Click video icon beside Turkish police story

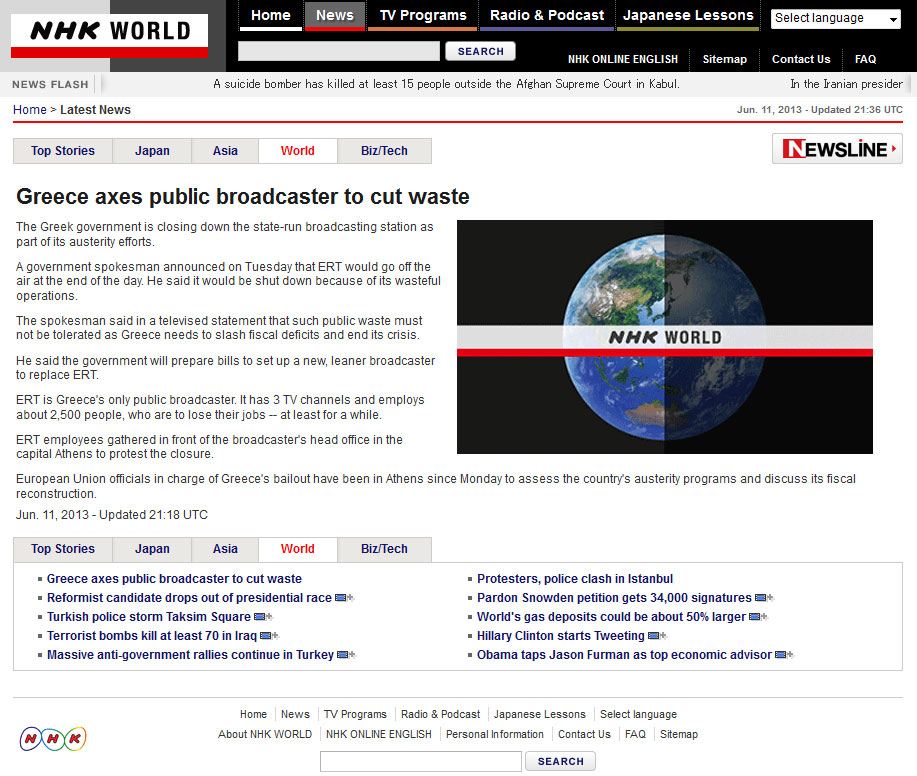tap(262, 617)
